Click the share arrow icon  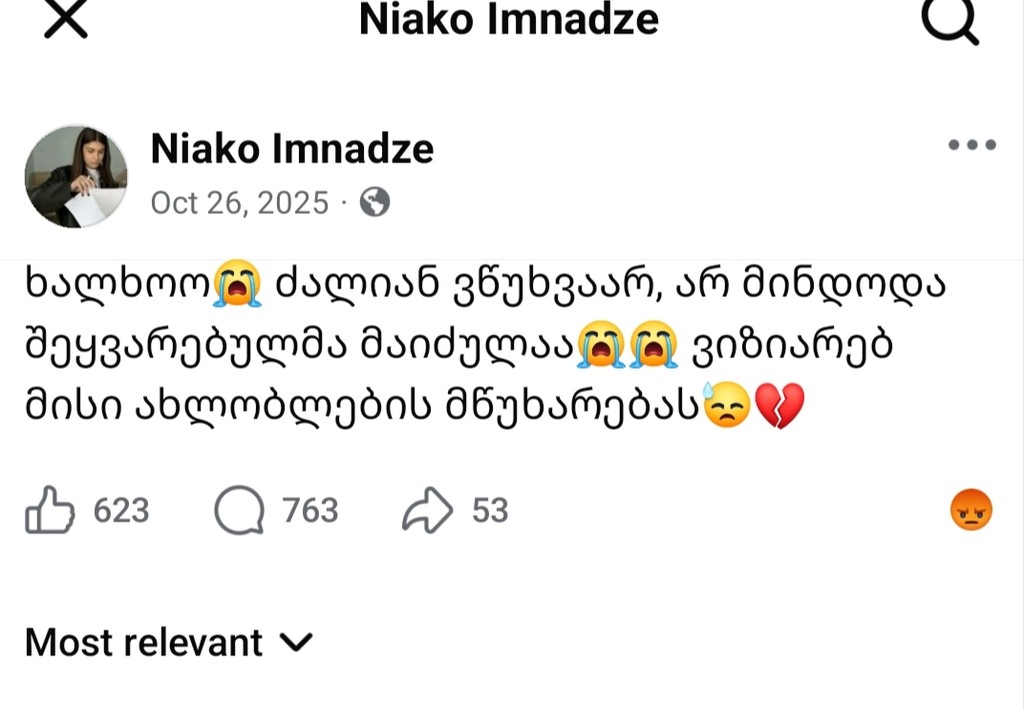[x=428, y=511]
